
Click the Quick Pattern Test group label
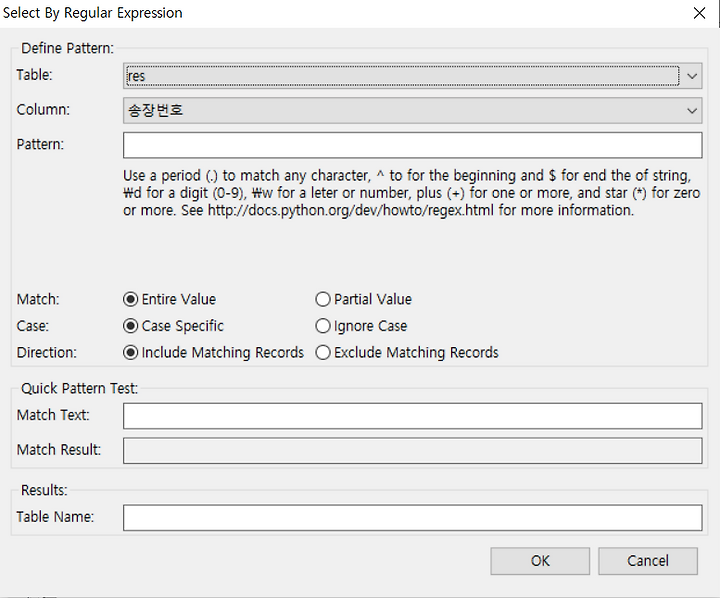coord(79,389)
